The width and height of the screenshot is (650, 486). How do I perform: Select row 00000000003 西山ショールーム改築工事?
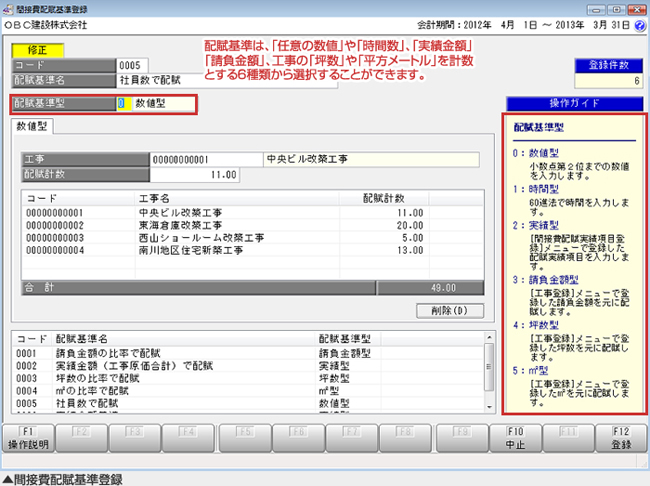tap(252, 238)
